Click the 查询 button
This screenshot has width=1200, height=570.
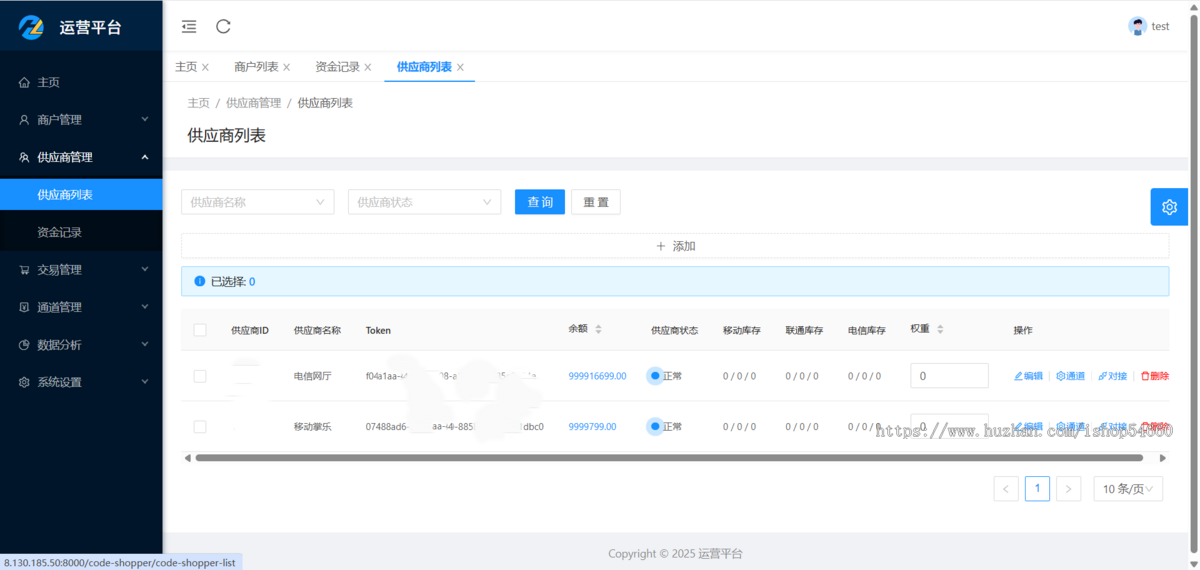coord(540,202)
